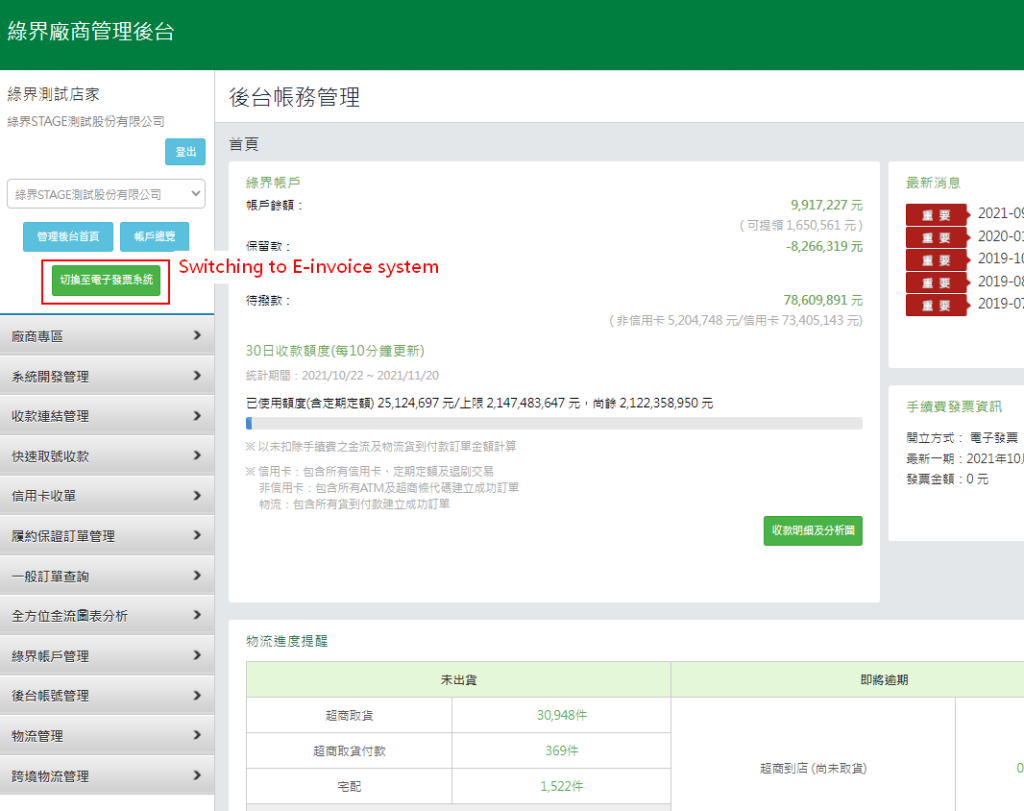The height and width of the screenshot is (811, 1024).
Task: Click the arrow icon on 跨境物流管理
Action: pos(199,774)
